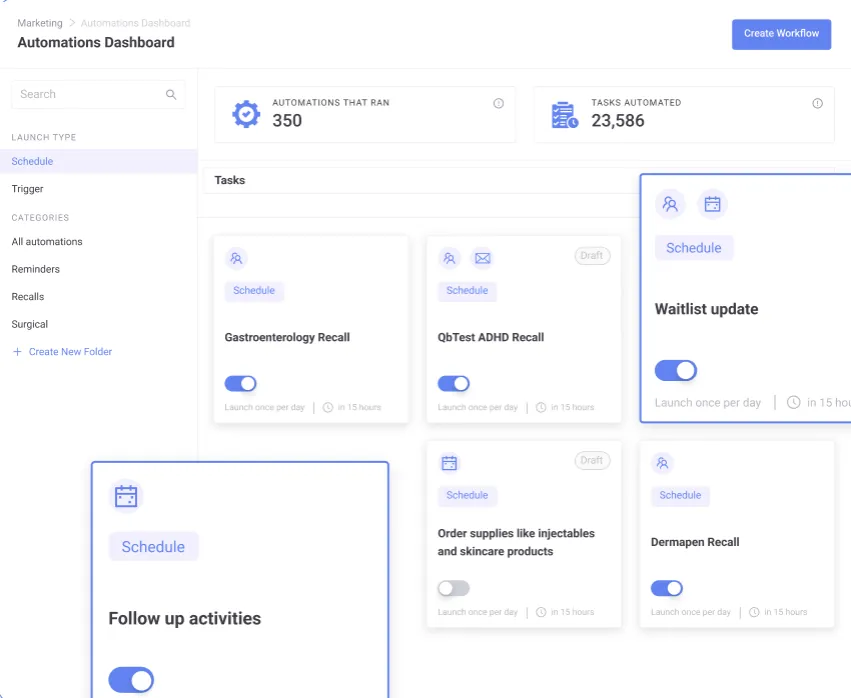Click patient icon on Dermapen Recall card
Screen dimensions: 851x698
pyautogui.click(x=662, y=463)
